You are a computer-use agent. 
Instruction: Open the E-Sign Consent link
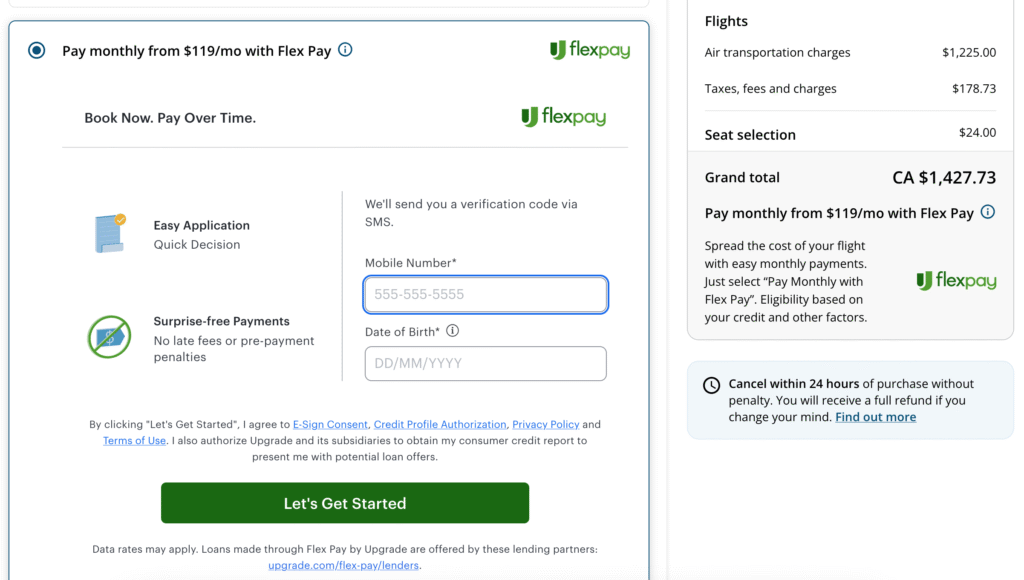[330, 425]
